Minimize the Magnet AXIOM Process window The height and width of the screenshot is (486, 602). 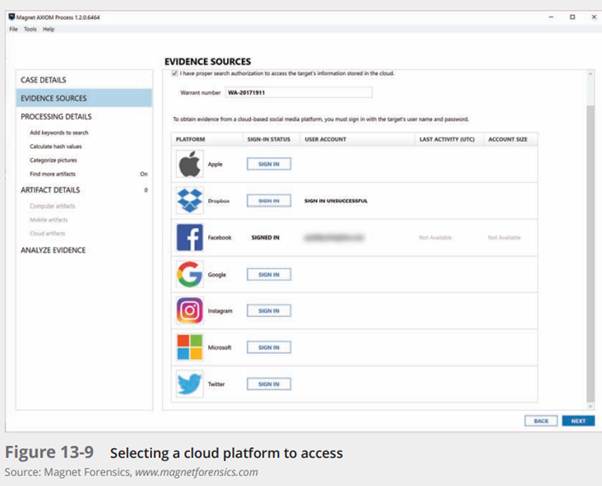click(x=551, y=17)
